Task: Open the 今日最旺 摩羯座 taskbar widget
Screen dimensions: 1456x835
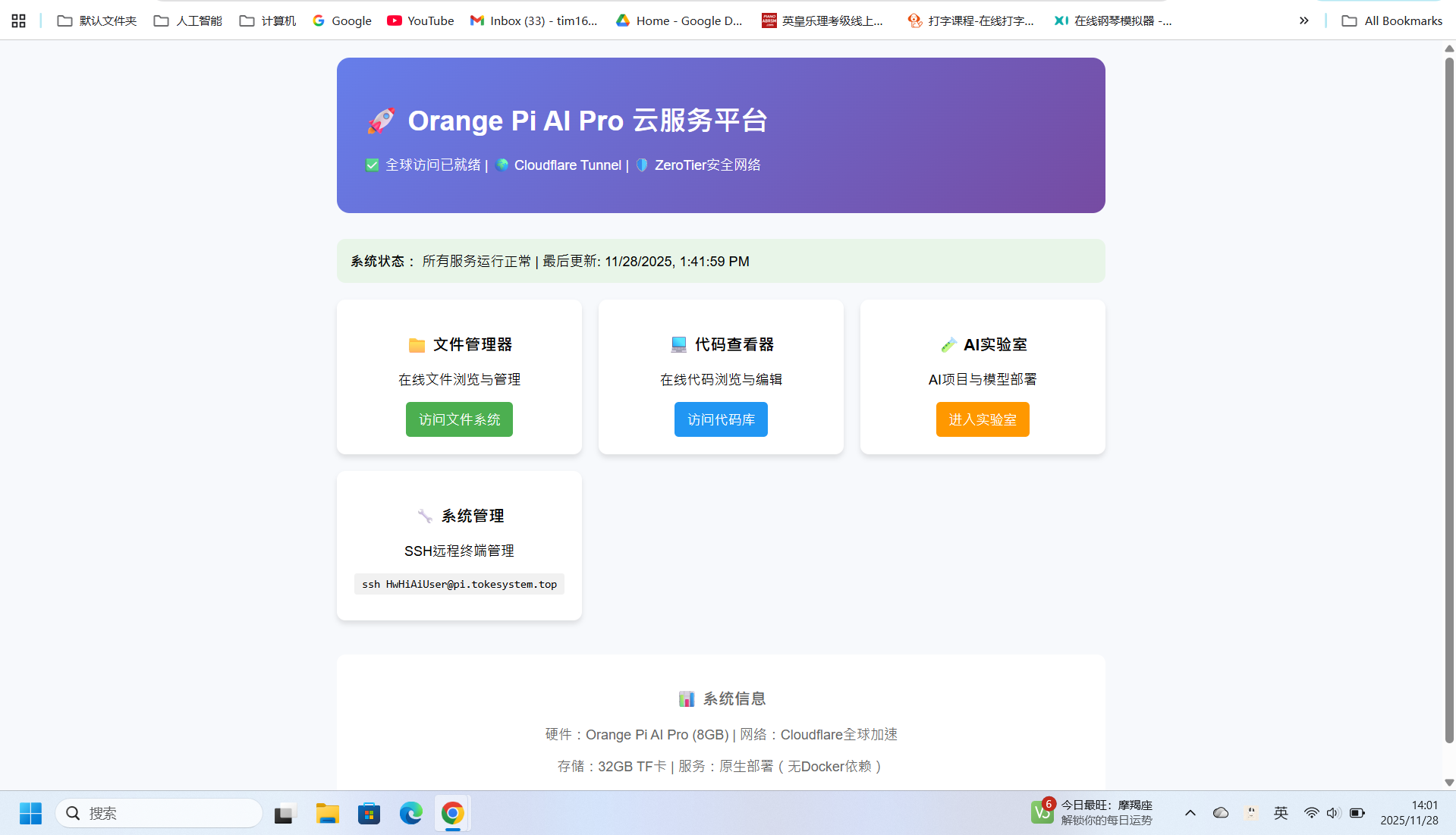Action: [x=1093, y=813]
